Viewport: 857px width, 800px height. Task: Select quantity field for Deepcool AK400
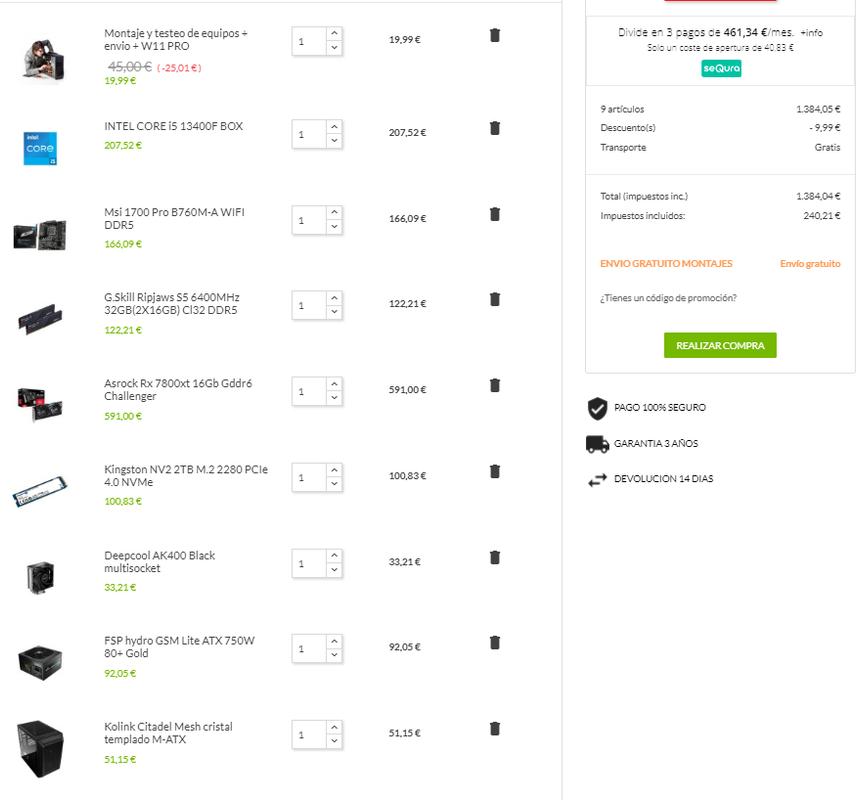pos(309,563)
